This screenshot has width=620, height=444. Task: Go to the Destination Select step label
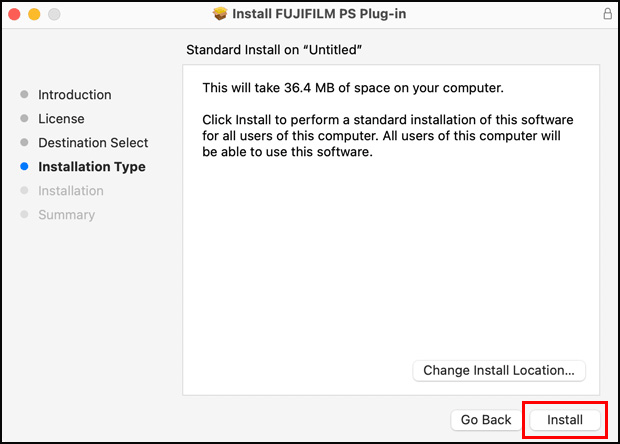(x=93, y=143)
